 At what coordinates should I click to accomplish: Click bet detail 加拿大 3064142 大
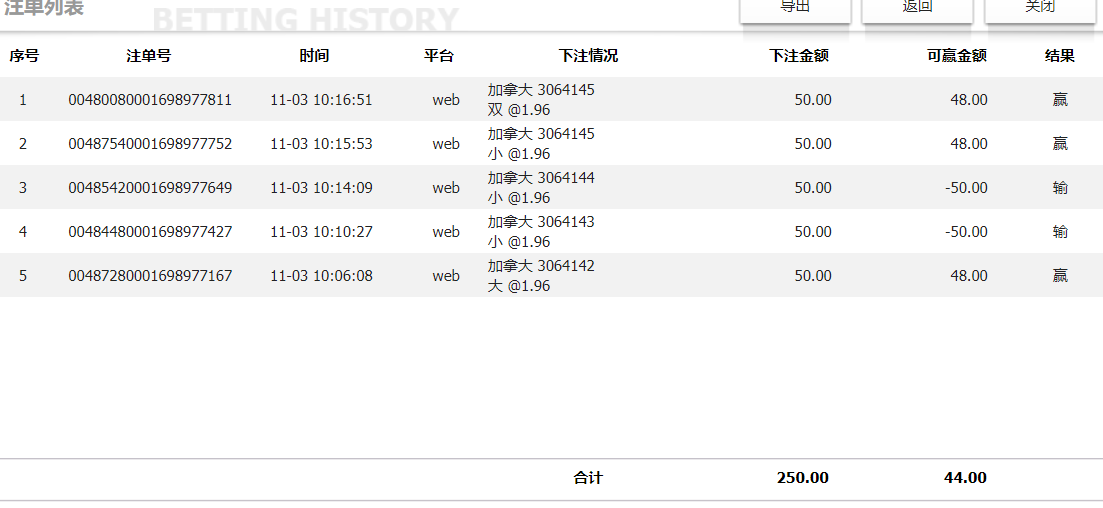[541, 276]
